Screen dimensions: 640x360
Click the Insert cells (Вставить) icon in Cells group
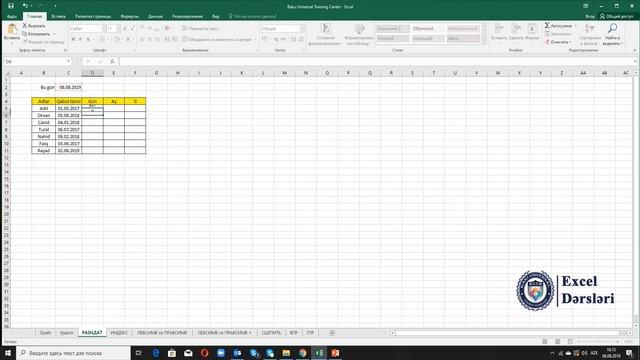pyautogui.click(x=498, y=29)
